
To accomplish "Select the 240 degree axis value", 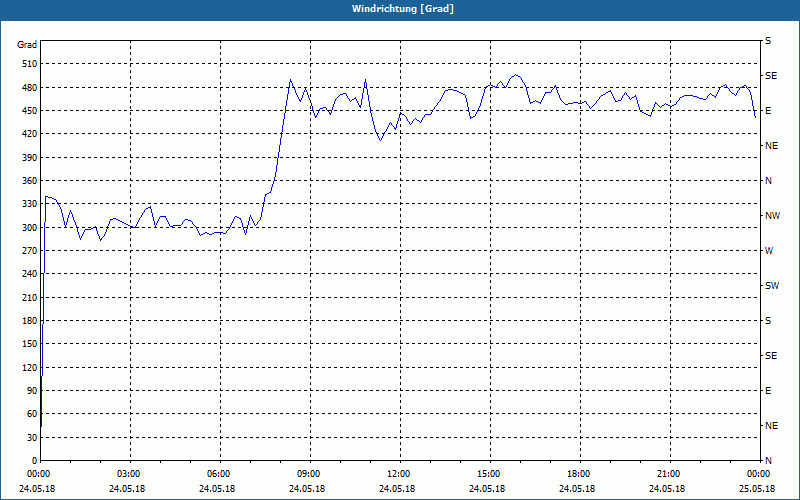I will 30,274.
